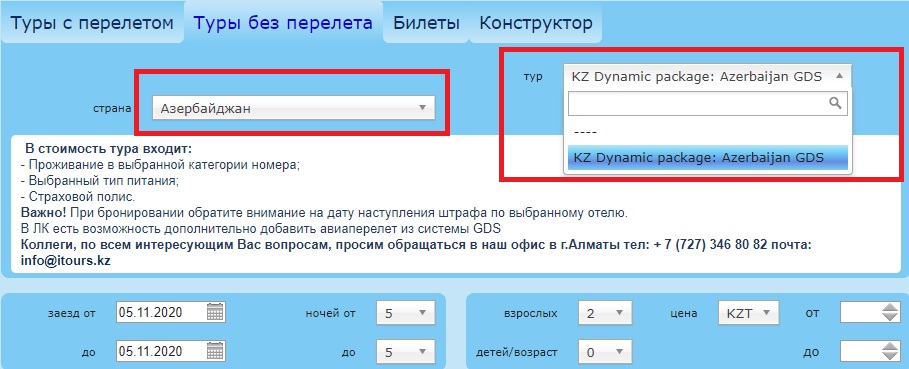Increase the цена до value
This screenshot has height=369, width=909.
click(890, 346)
